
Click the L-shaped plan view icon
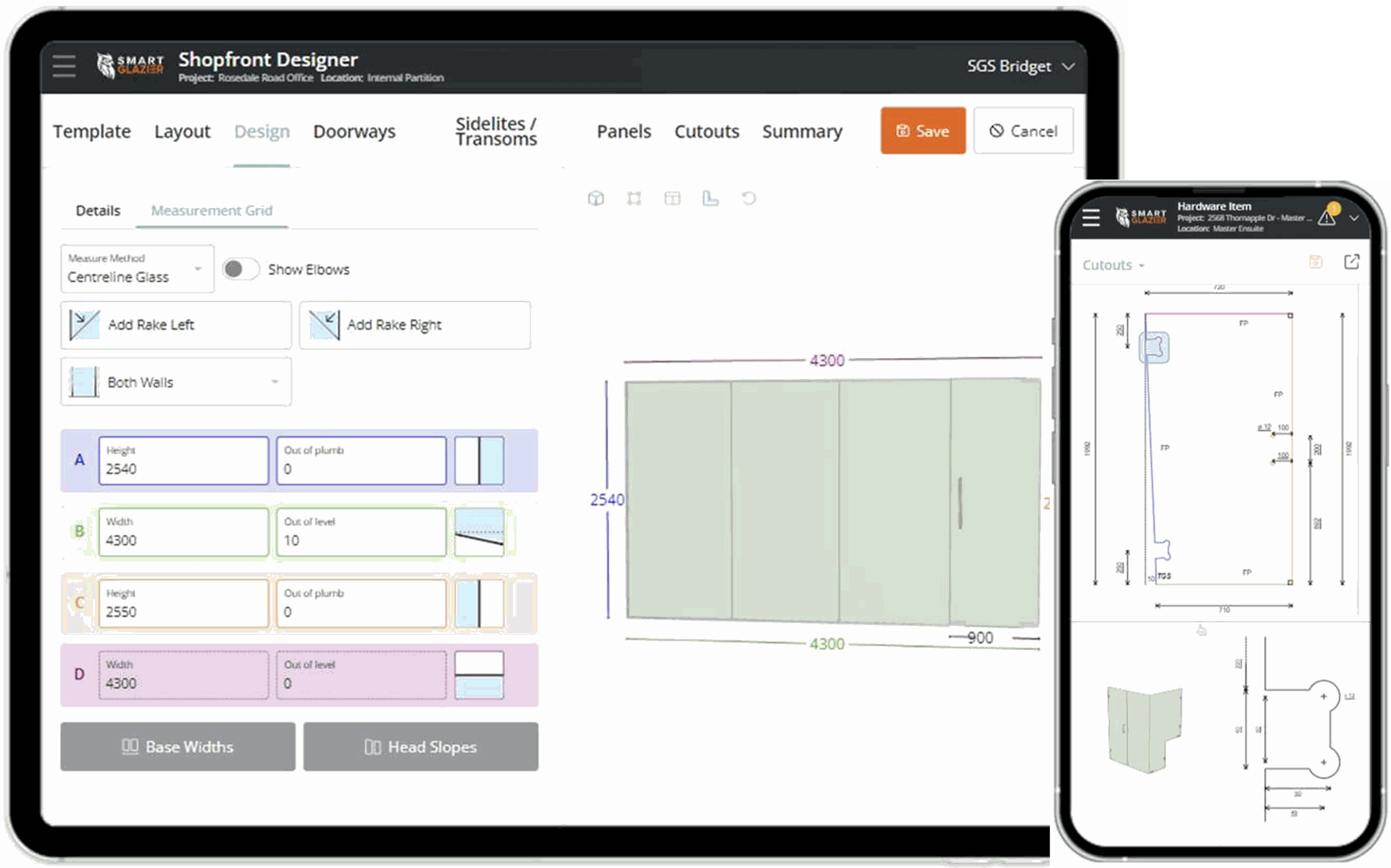tap(710, 199)
